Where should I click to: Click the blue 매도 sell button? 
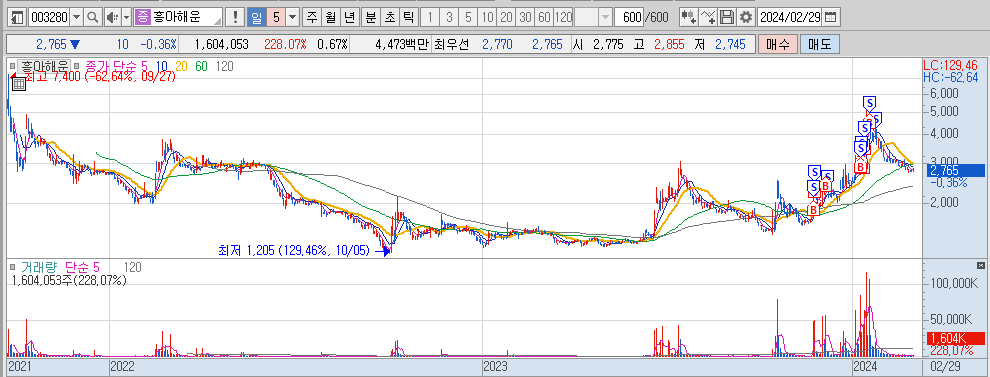pyautogui.click(x=819, y=44)
